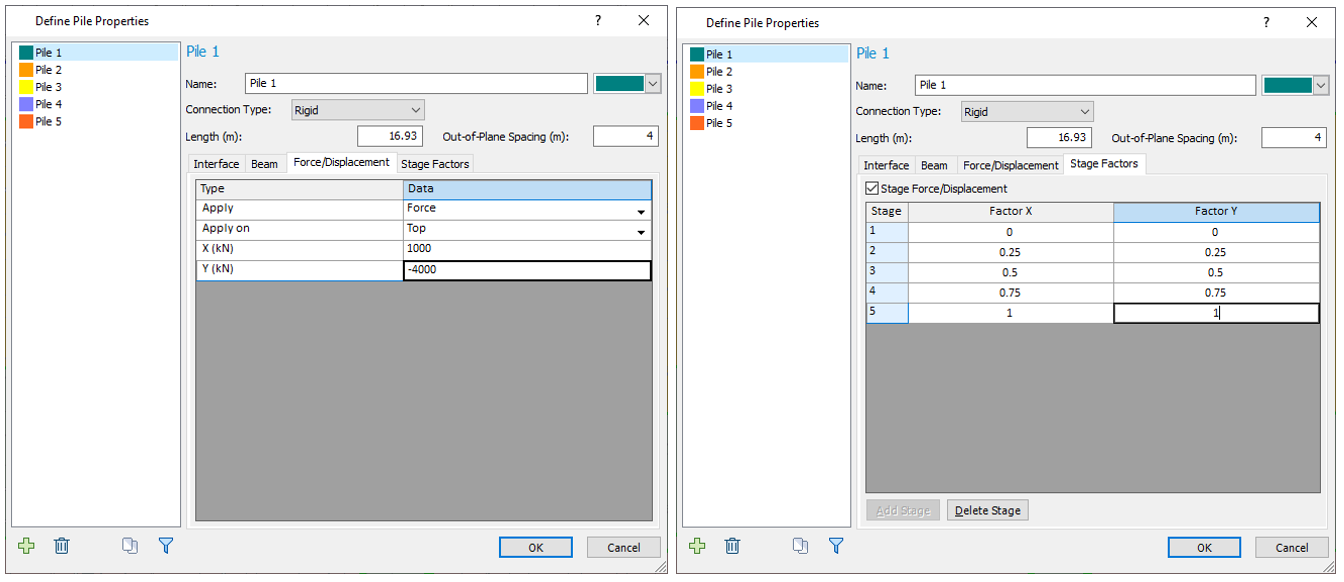Click the Add Stage button
The height and width of the screenshot is (582, 1344).
903,510
